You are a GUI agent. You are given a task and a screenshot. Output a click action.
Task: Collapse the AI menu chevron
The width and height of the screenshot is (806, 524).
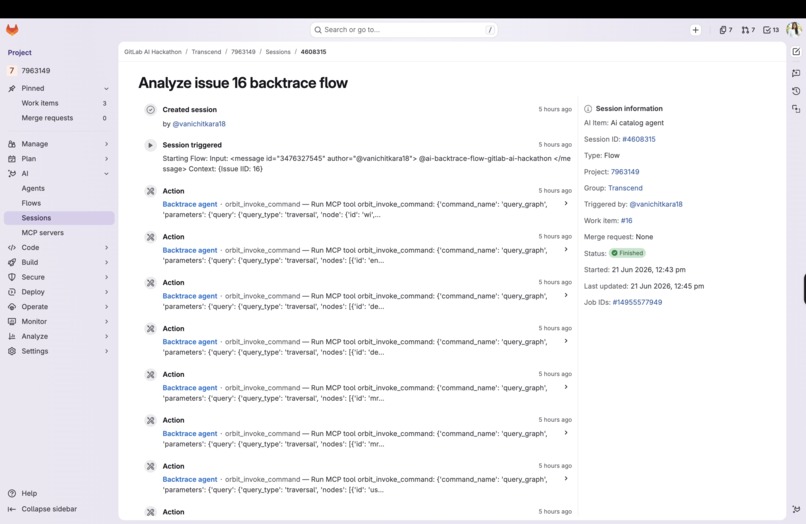pyautogui.click(x=106, y=174)
